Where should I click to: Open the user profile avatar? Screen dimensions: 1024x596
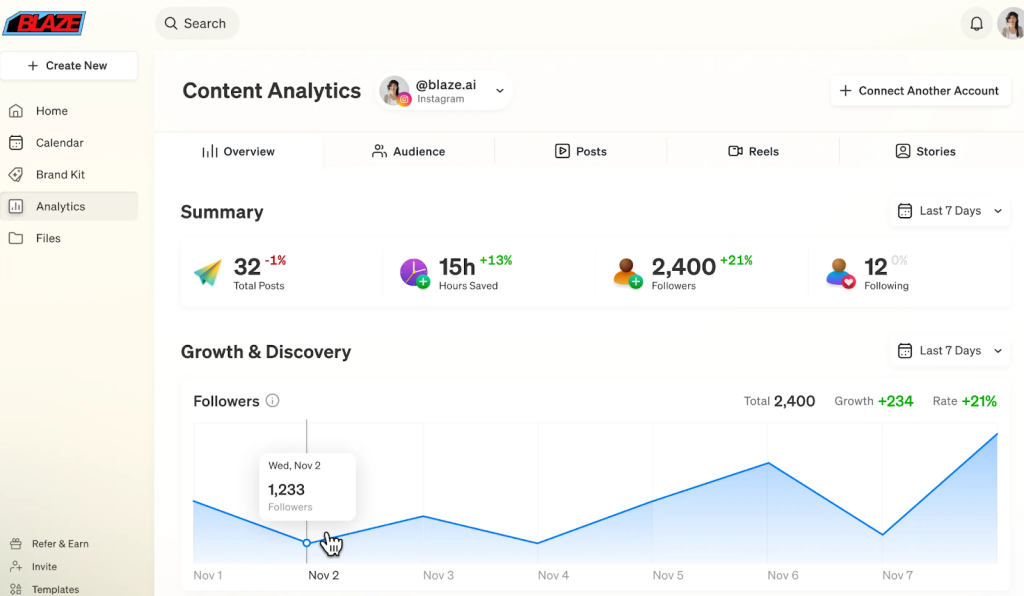pyautogui.click(x=1010, y=24)
